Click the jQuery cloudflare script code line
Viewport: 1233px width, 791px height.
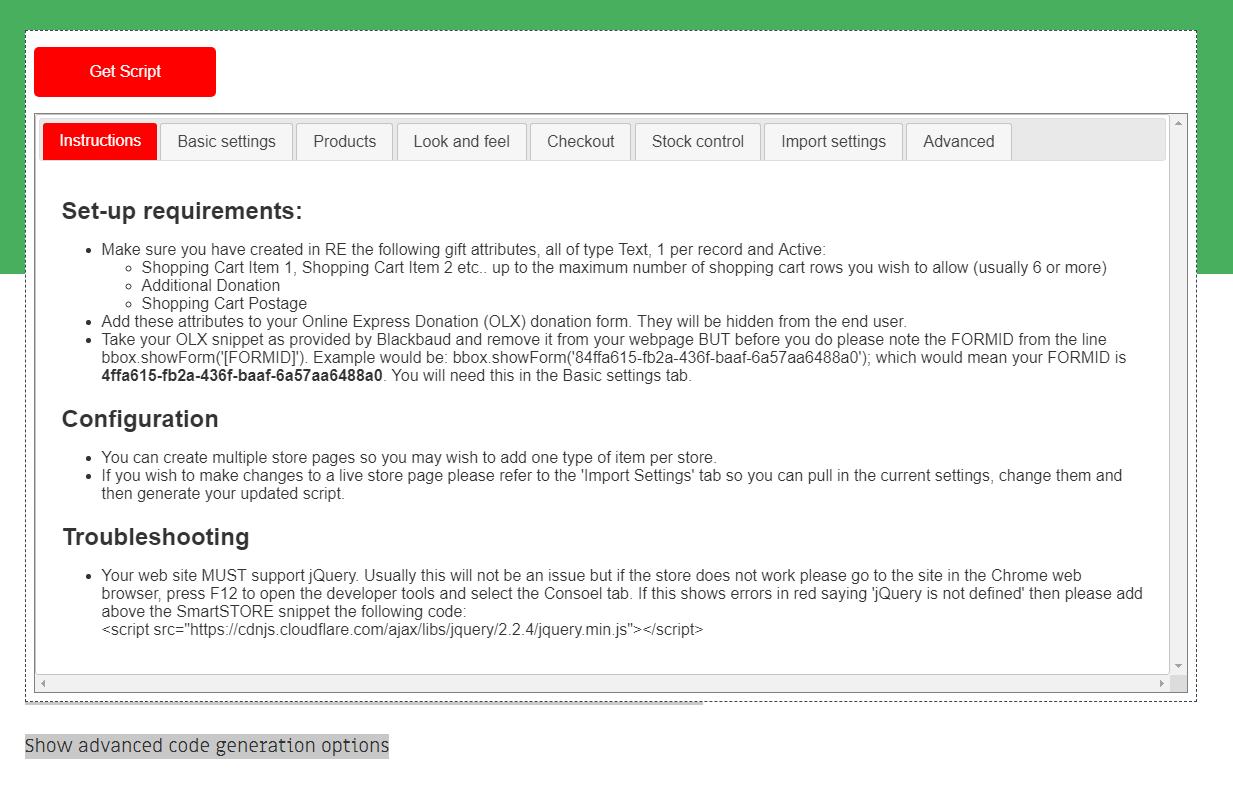[402, 630]
